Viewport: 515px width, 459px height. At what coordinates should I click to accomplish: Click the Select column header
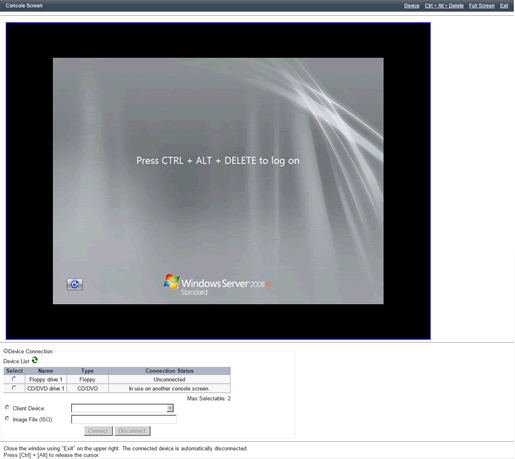click(14, 371)
